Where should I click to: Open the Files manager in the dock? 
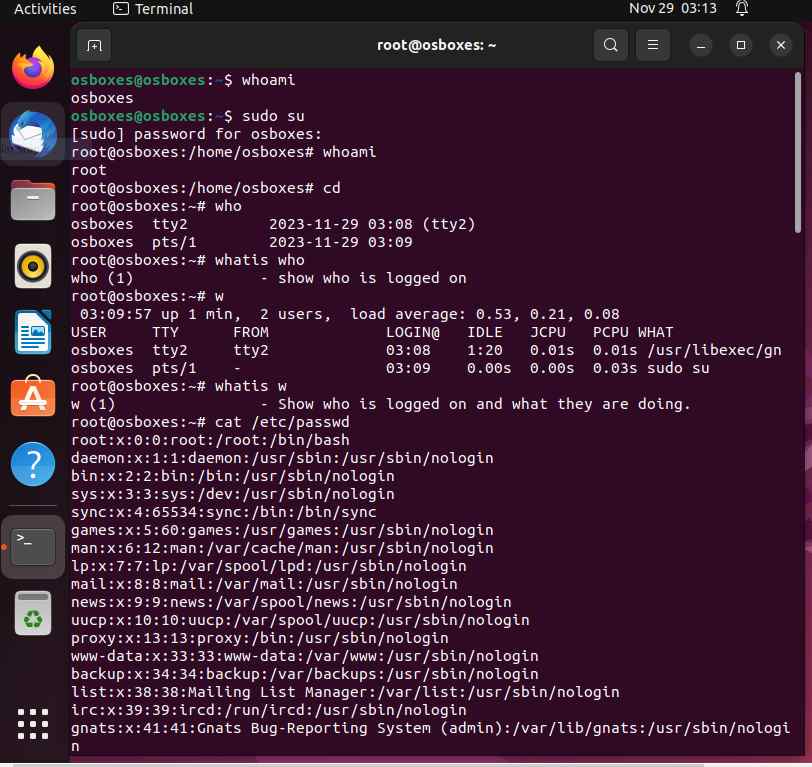[33, 200]
